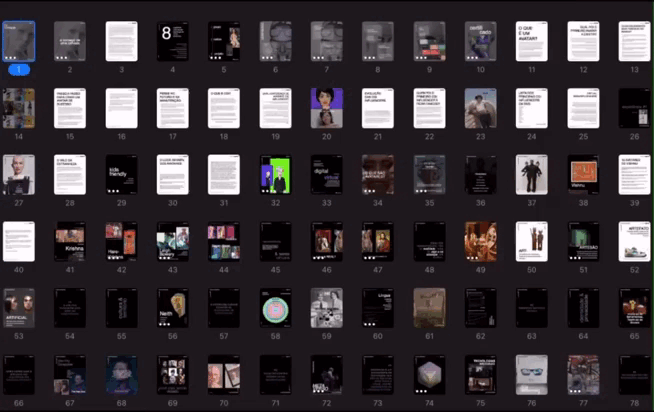Select page 20 purple avatar faces thumbnail
This screenshot has width=654, height=412.
[x=327, y=108]
